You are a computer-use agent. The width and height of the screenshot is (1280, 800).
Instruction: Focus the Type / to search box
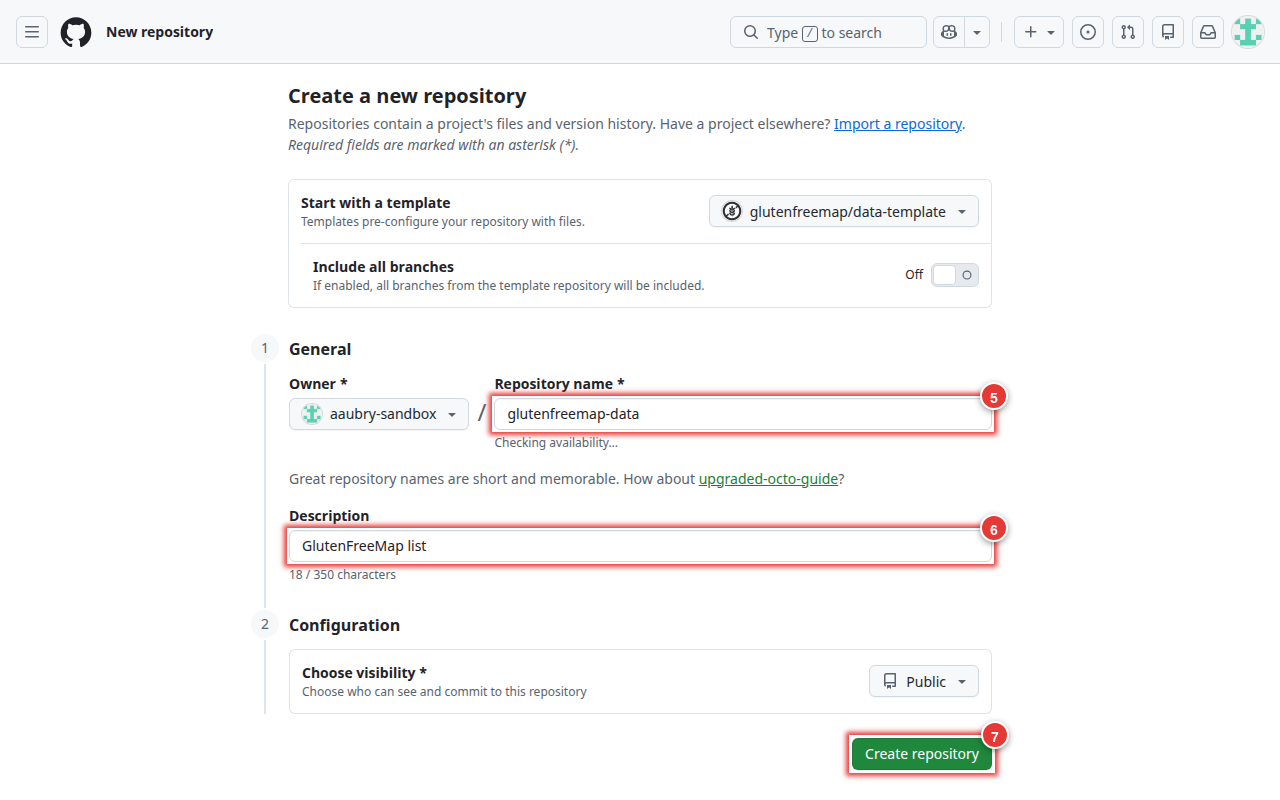[x=828, y=32]
